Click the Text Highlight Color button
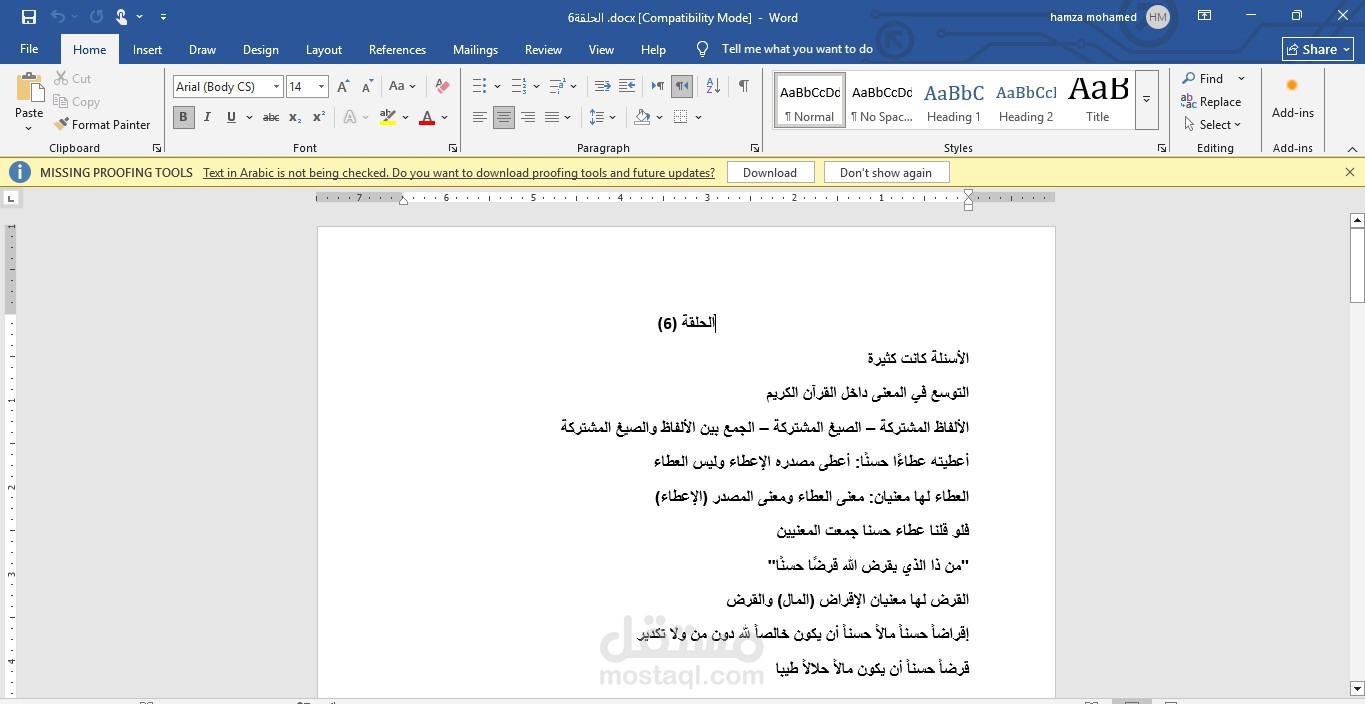This screenshot has width=1365, height=704. coord(388,118)
